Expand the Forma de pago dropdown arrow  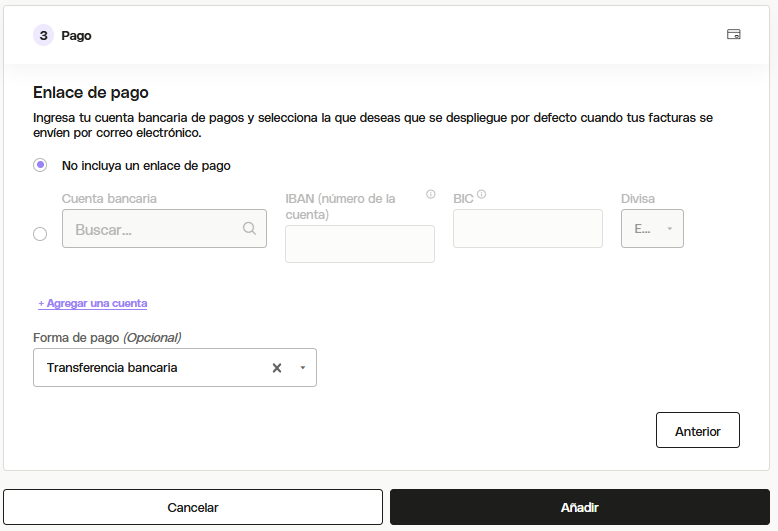click(303, 368)
